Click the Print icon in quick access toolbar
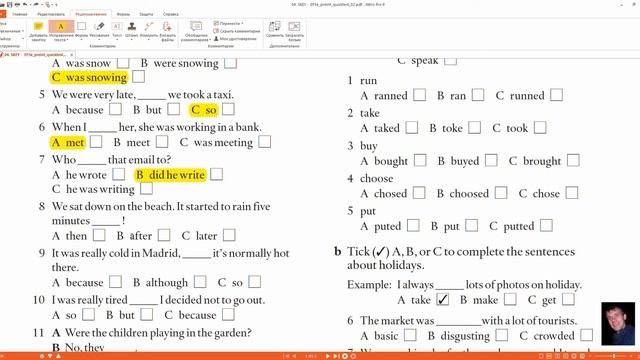640x360 pixels. [17, 4]
